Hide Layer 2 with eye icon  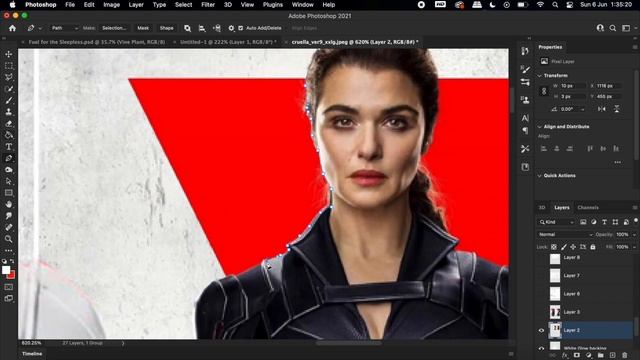(541, 330)
